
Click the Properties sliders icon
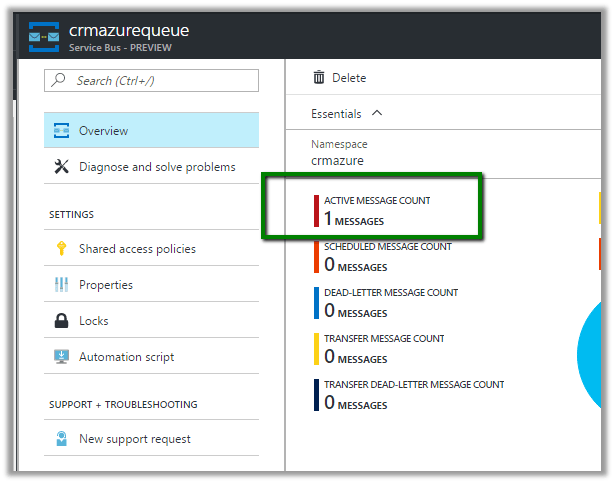click(61, 284)
